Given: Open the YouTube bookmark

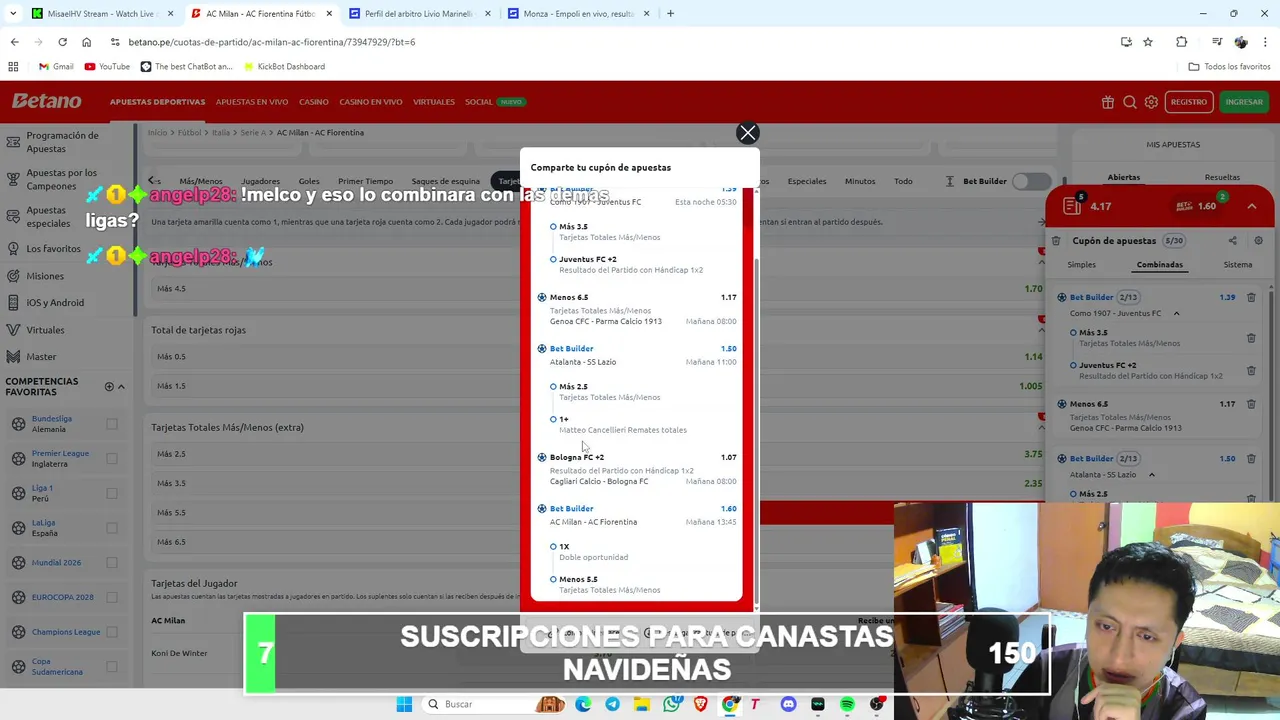Looking at the screenshot, I should [107, 66].
